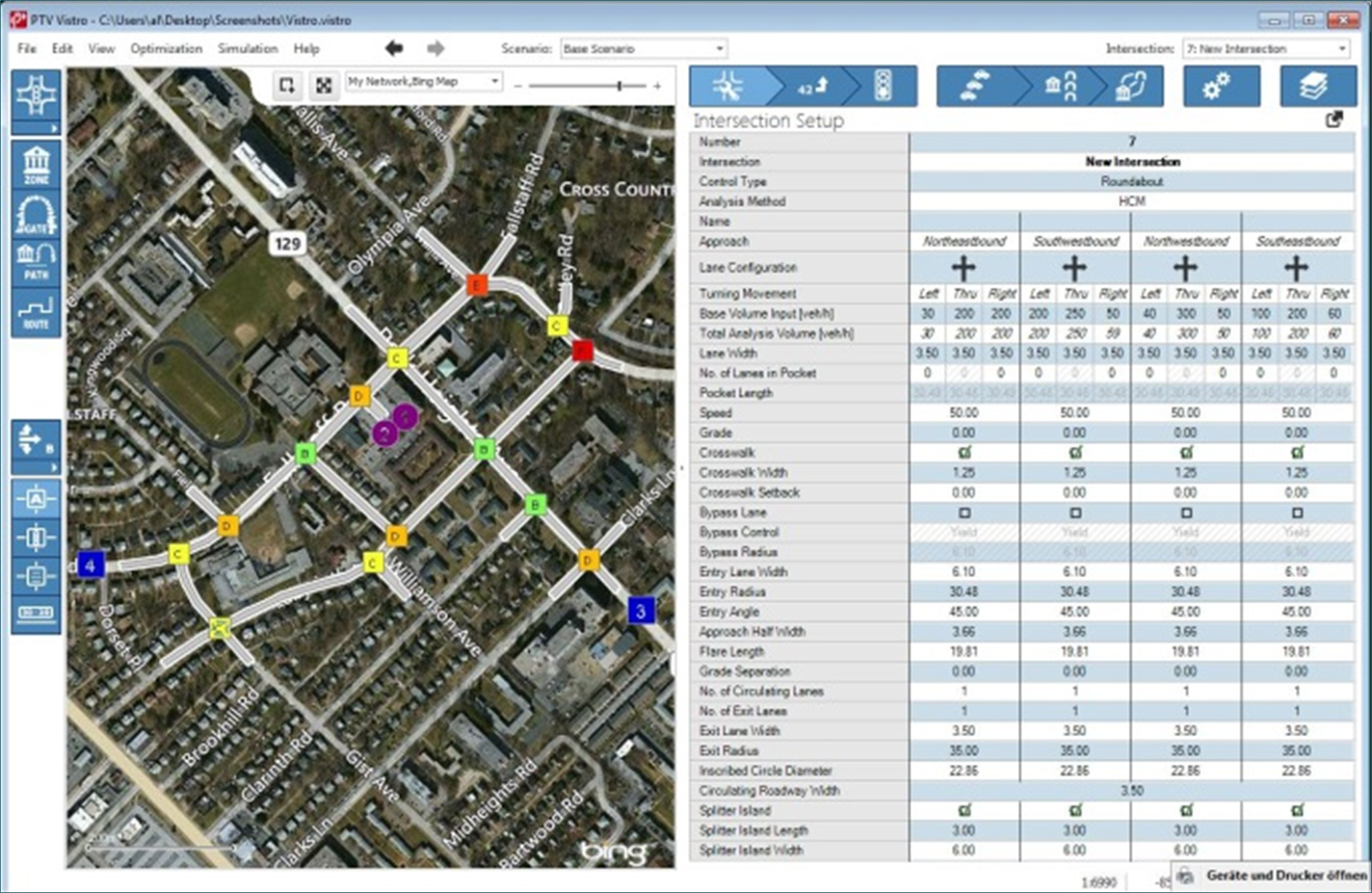Image resolution: width=1372 pixels, height=893 pixels.
Task: Change Control Type Roundabout value
Action: click(1132, 182)
